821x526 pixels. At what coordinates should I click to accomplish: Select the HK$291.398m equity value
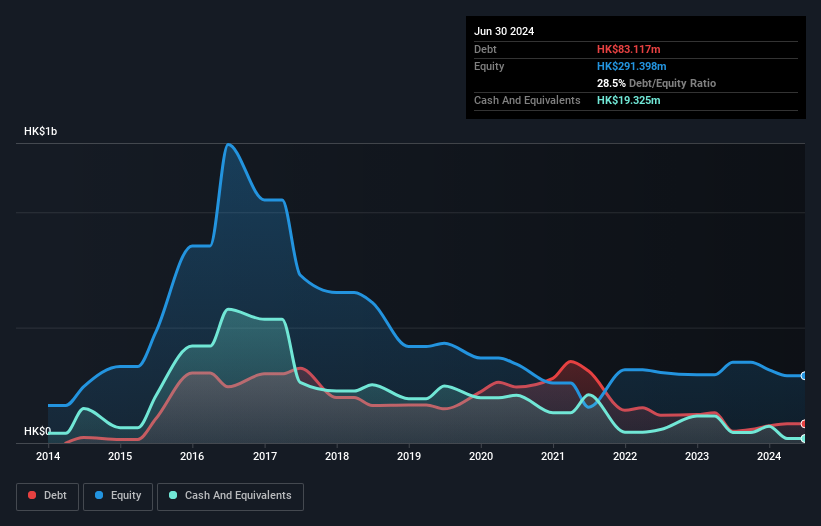(631, 66)
